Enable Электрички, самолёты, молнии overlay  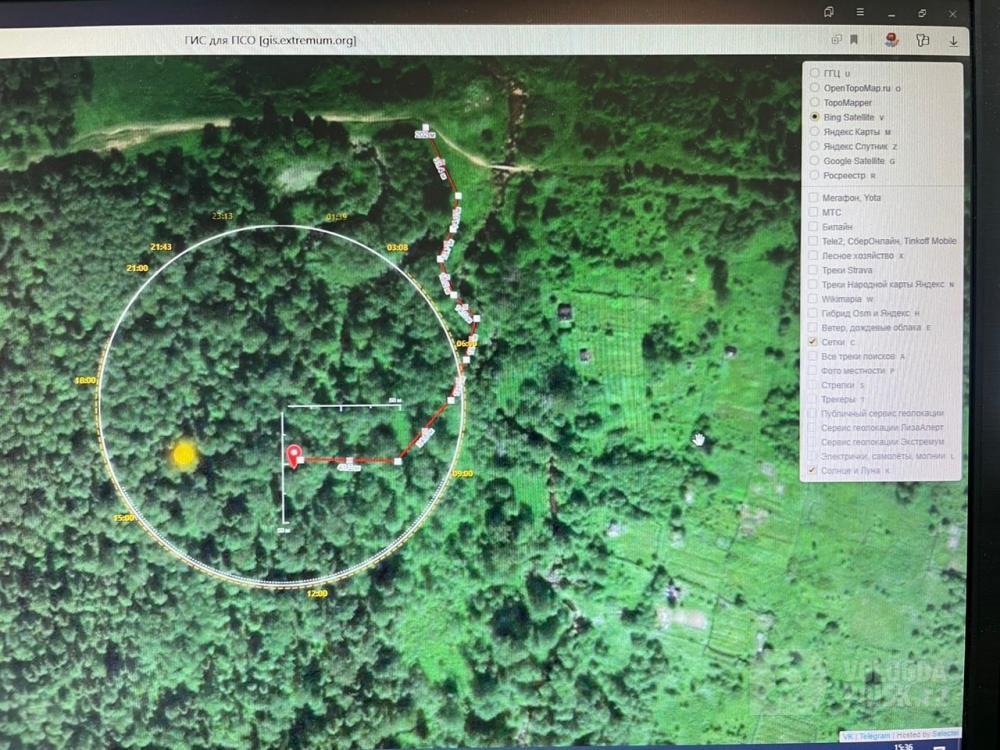(x=812, y=456)
